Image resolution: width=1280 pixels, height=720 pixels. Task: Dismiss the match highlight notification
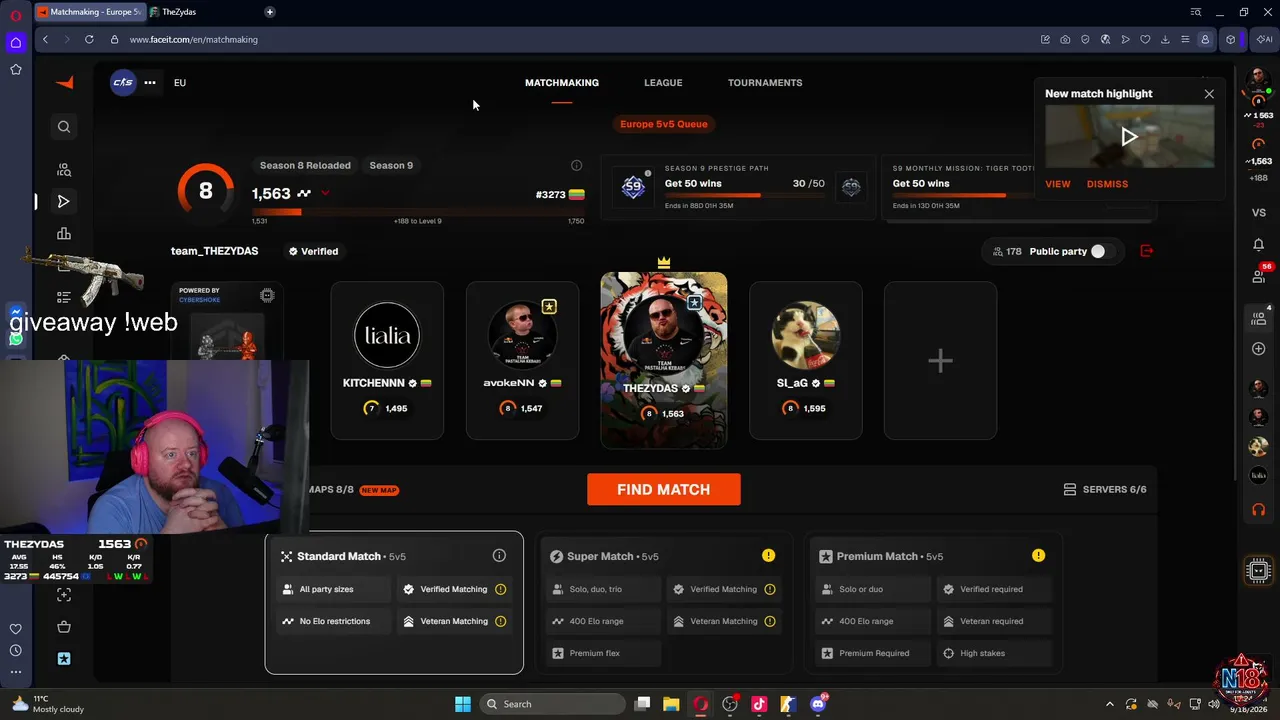click(1107, 184)
